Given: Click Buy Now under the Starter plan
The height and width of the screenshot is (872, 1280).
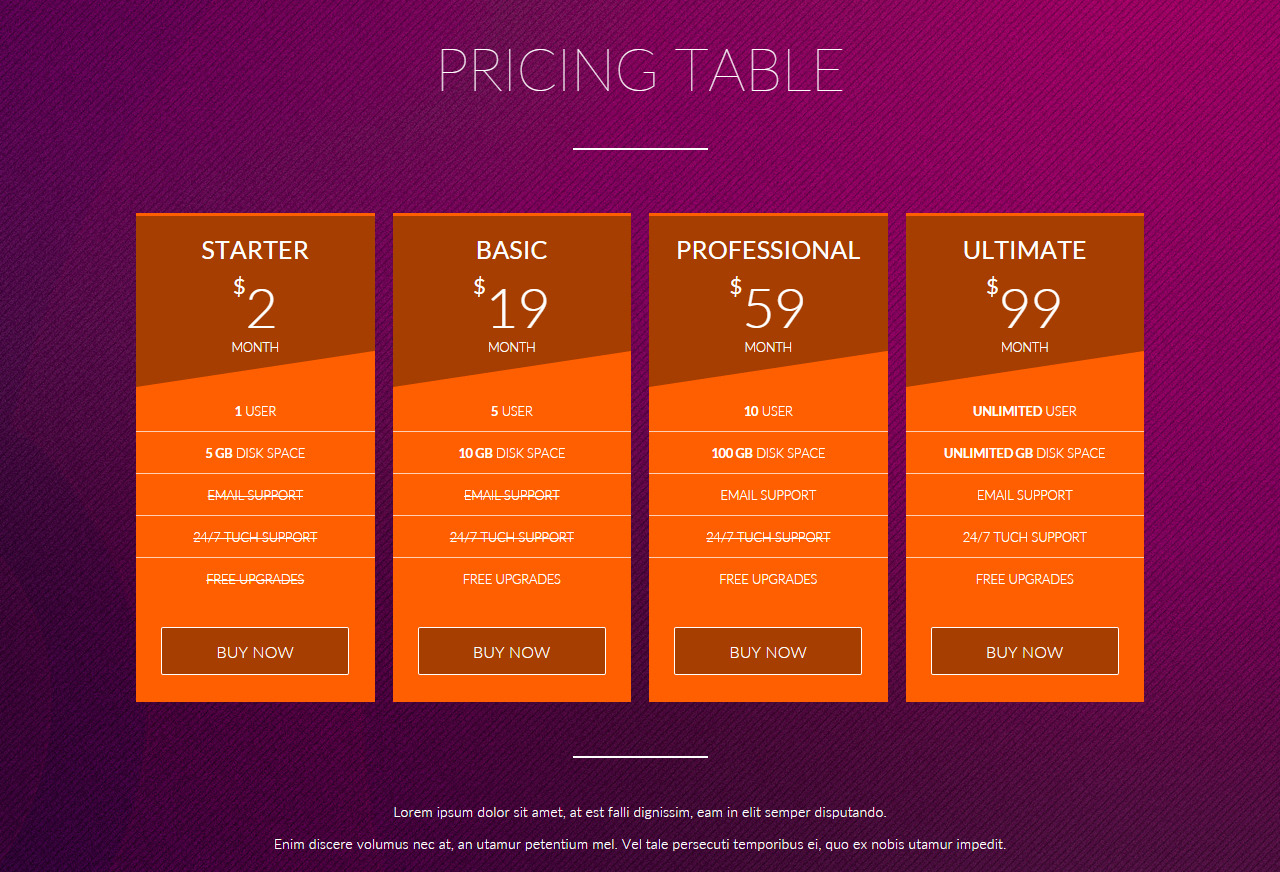Looking at the screenshot, I should click(x=255, y=652).
